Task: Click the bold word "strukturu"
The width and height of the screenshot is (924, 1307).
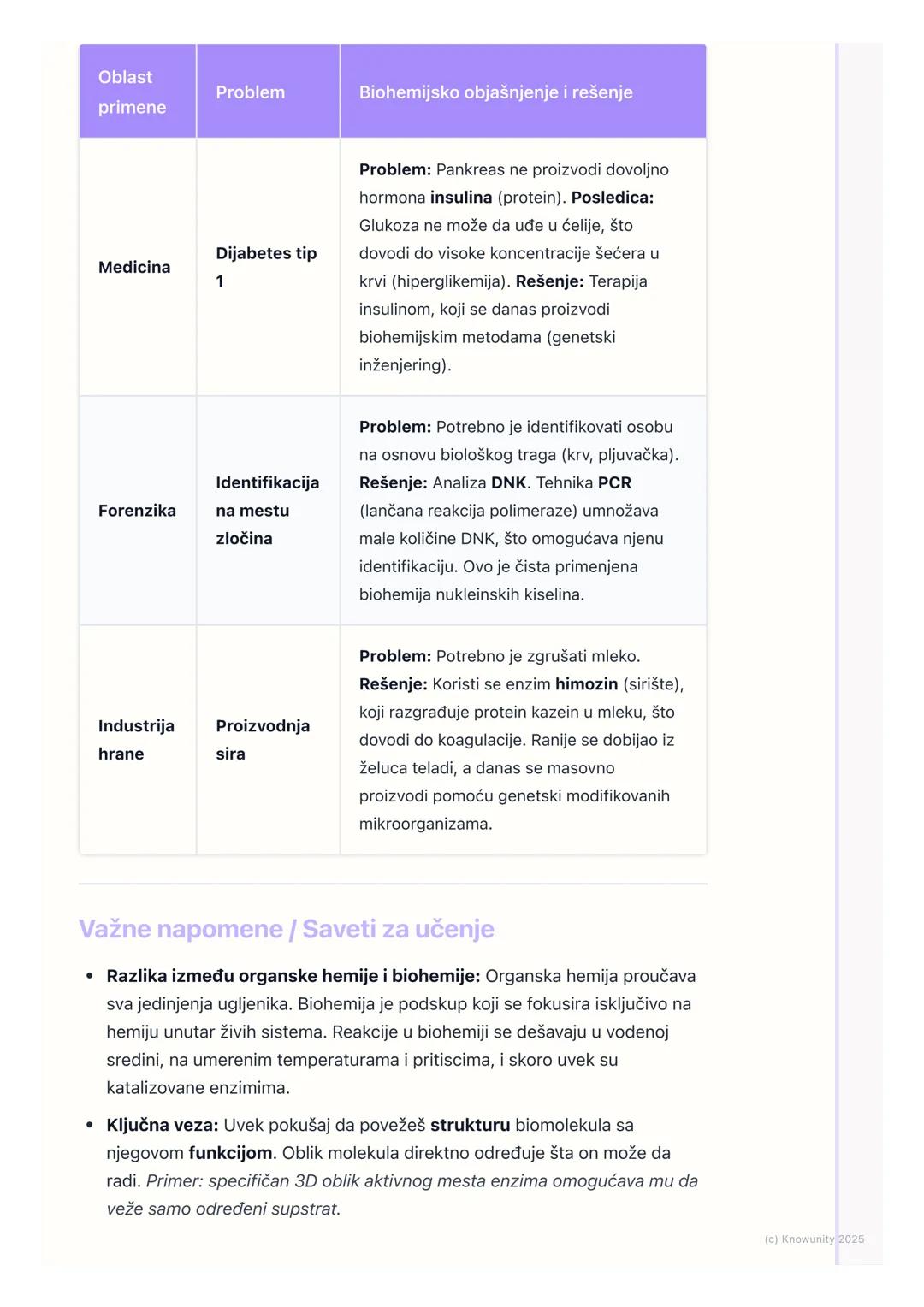Action: [x=470, y=1125]
